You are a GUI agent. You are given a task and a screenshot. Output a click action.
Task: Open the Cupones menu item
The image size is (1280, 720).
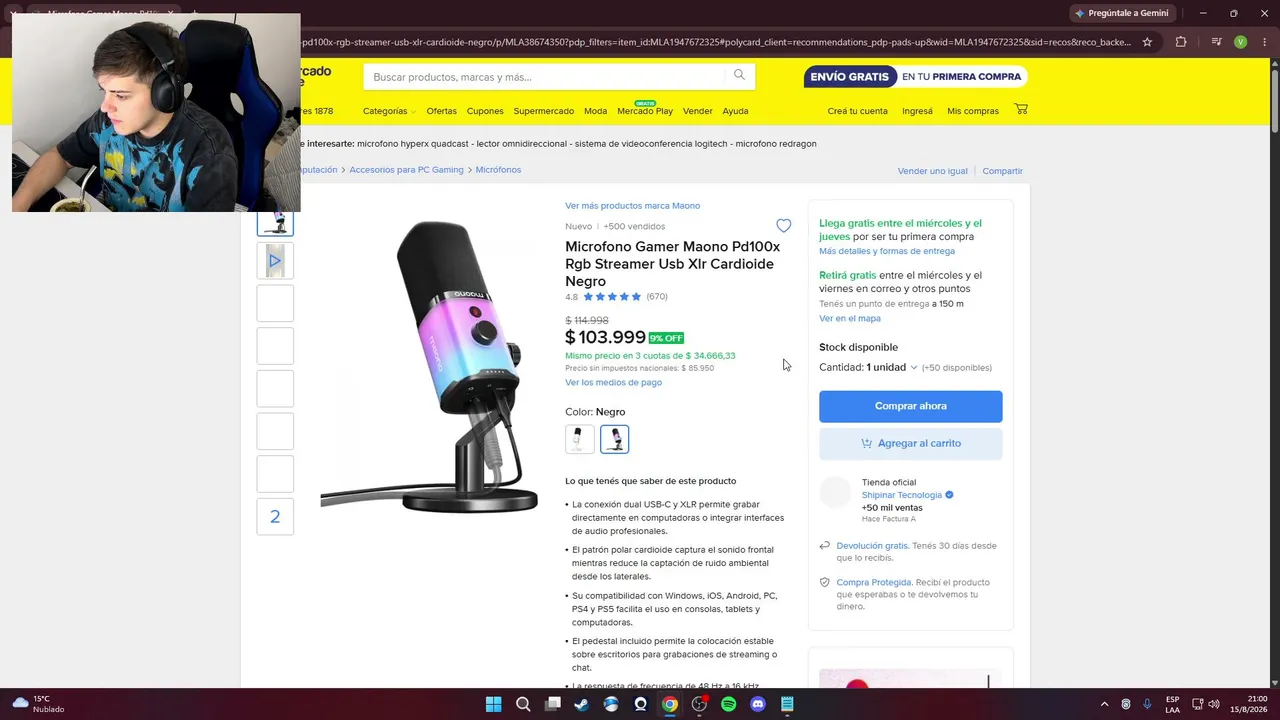[x=485, y=111]
